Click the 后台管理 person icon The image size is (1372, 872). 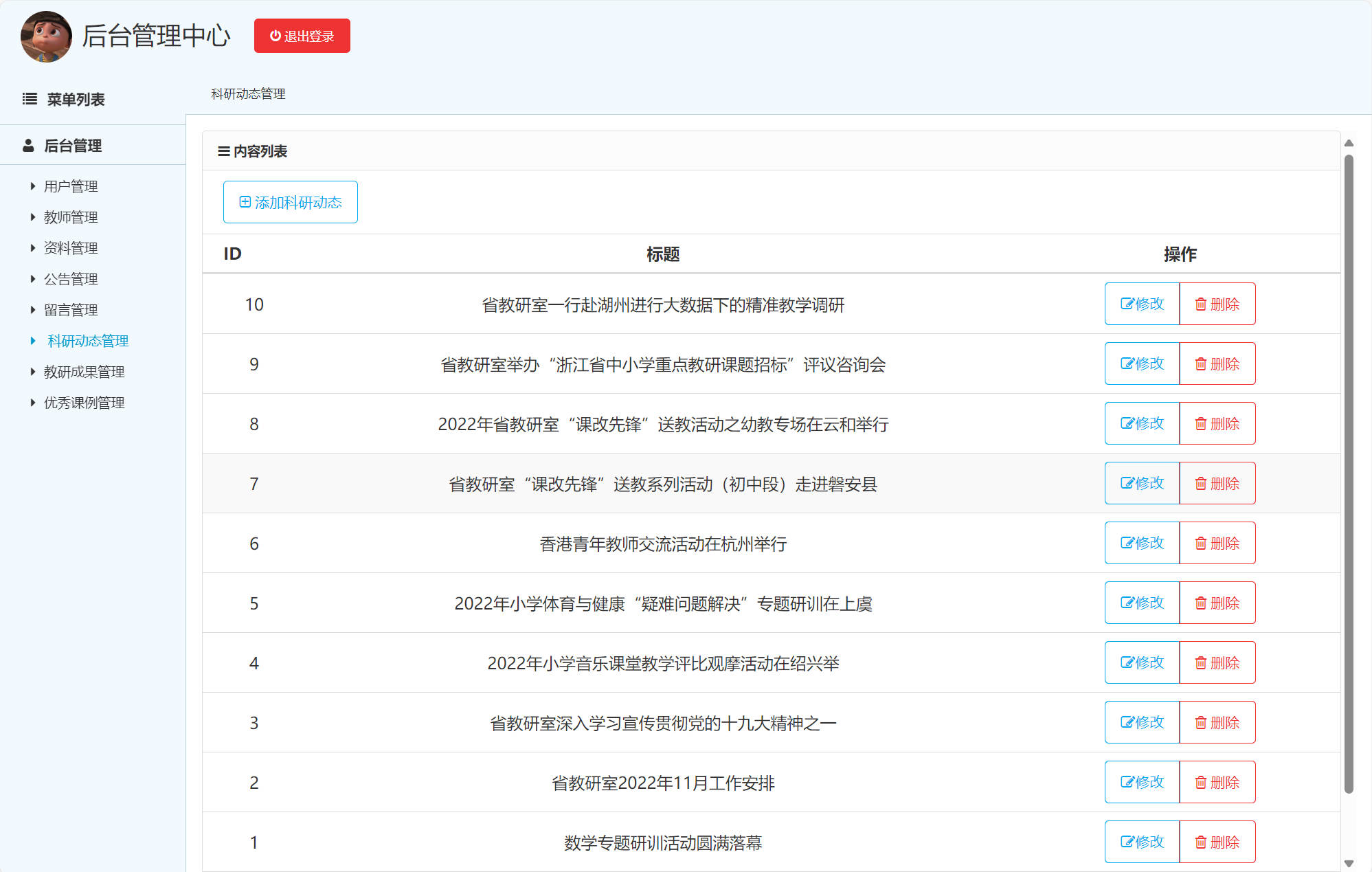[28, 146]
